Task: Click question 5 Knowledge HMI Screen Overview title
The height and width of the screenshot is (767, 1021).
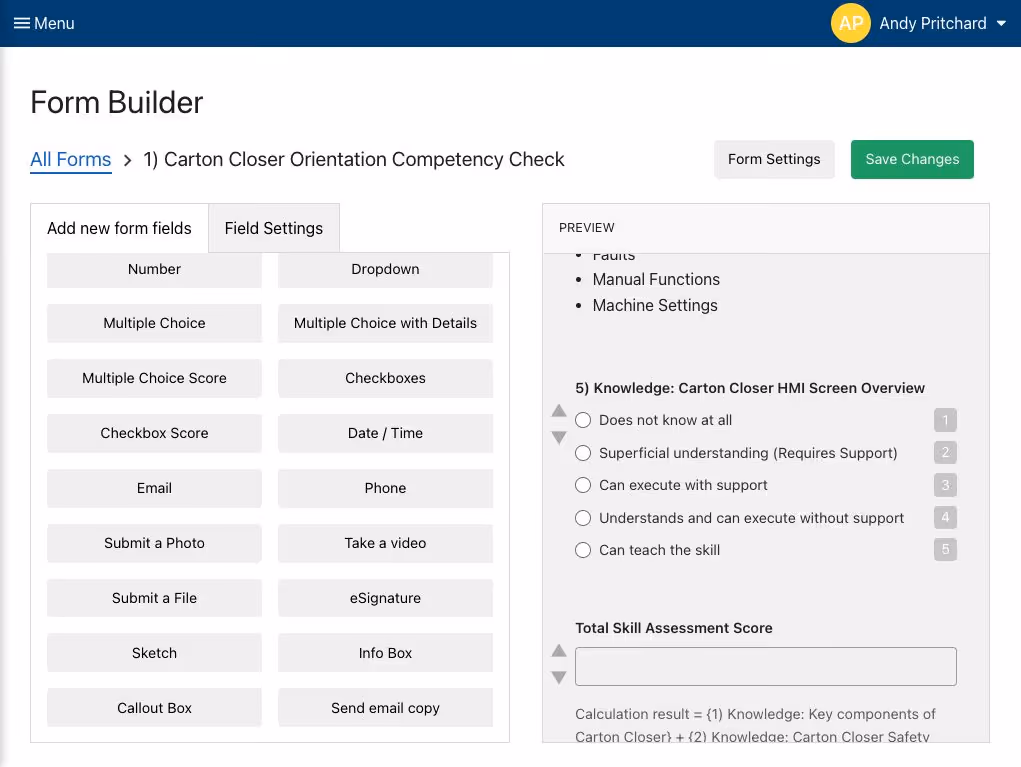Action: [x=749, y=388]
